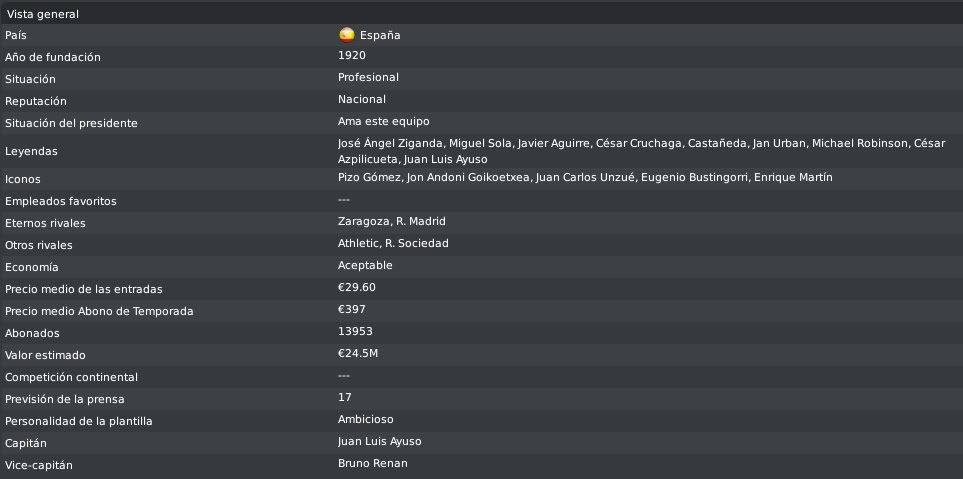Open captain Juan Luis Ayuso profile
The image size is (963, 479).
[380, 442]
